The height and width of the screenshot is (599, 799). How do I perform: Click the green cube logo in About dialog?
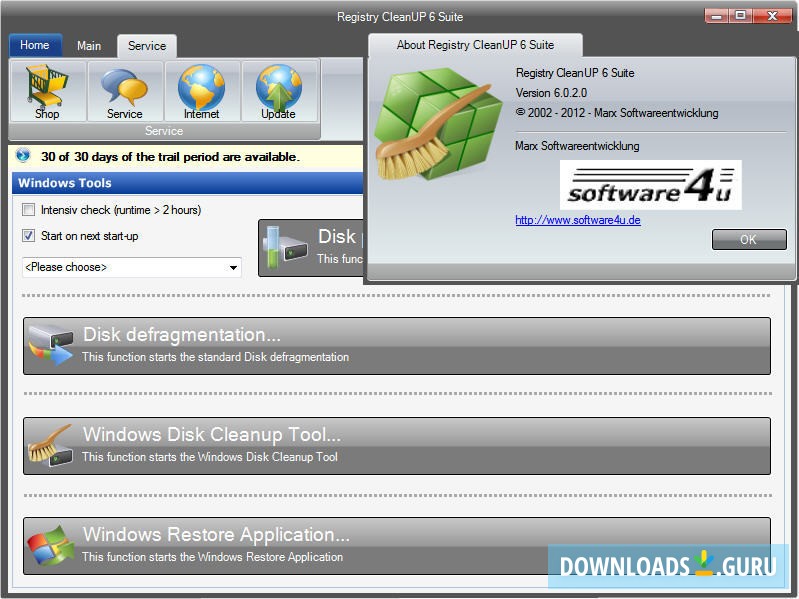(439, 125)
